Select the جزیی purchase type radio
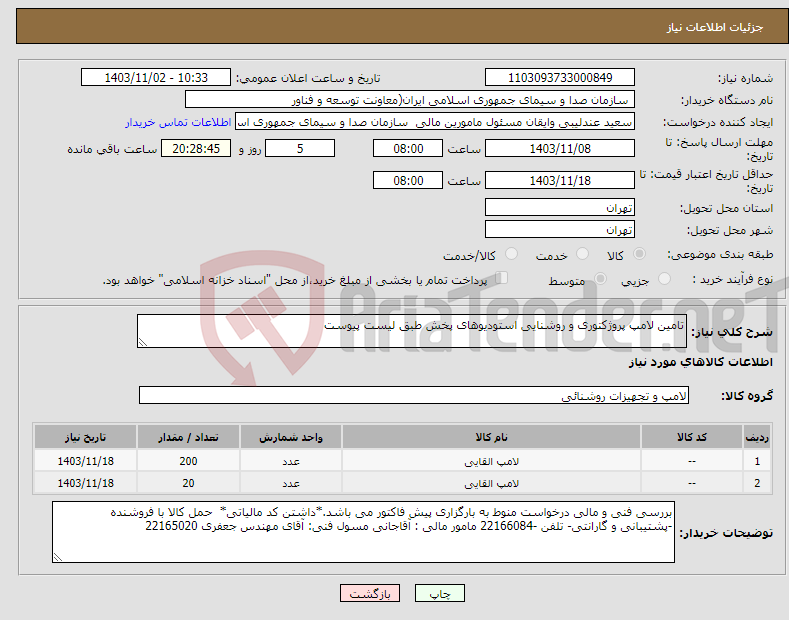 pyautogui.click(x=664, y=278)
